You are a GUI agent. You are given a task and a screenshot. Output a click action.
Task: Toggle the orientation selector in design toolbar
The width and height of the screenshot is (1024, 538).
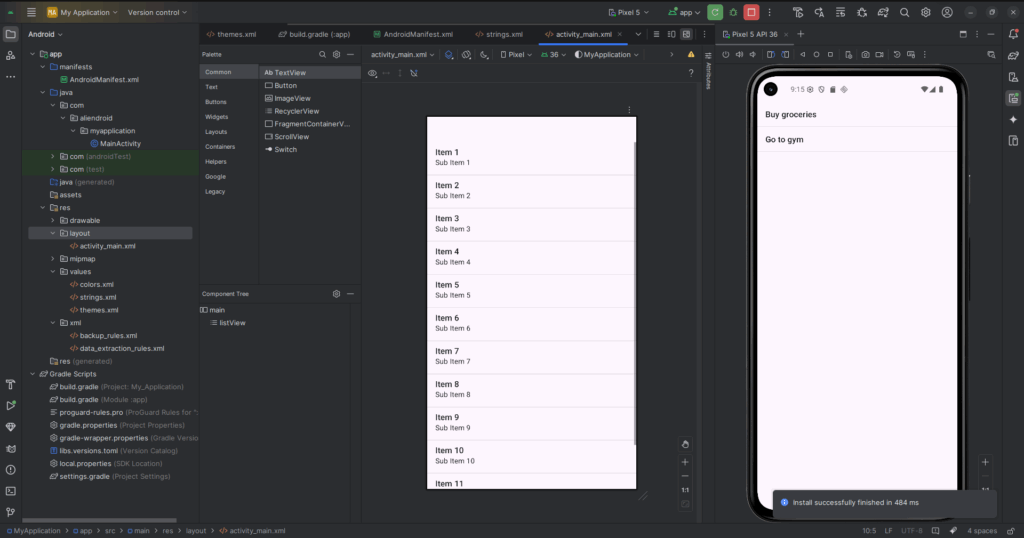click(466, 55)
